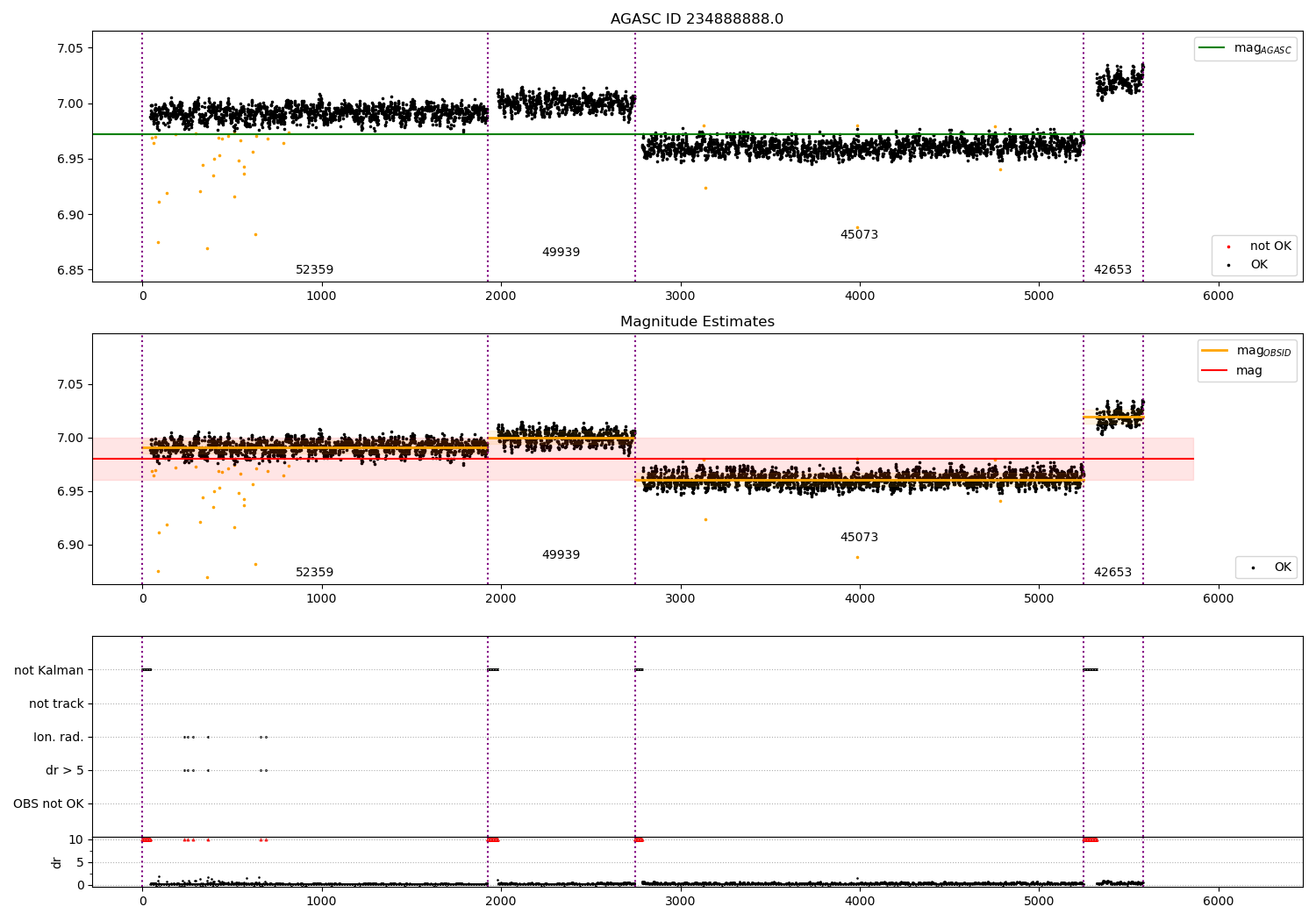Click the 1000 x-tick under the AGASC ID plot
The height and width of the screenshot is (921, 1316).
click(321, 296)
